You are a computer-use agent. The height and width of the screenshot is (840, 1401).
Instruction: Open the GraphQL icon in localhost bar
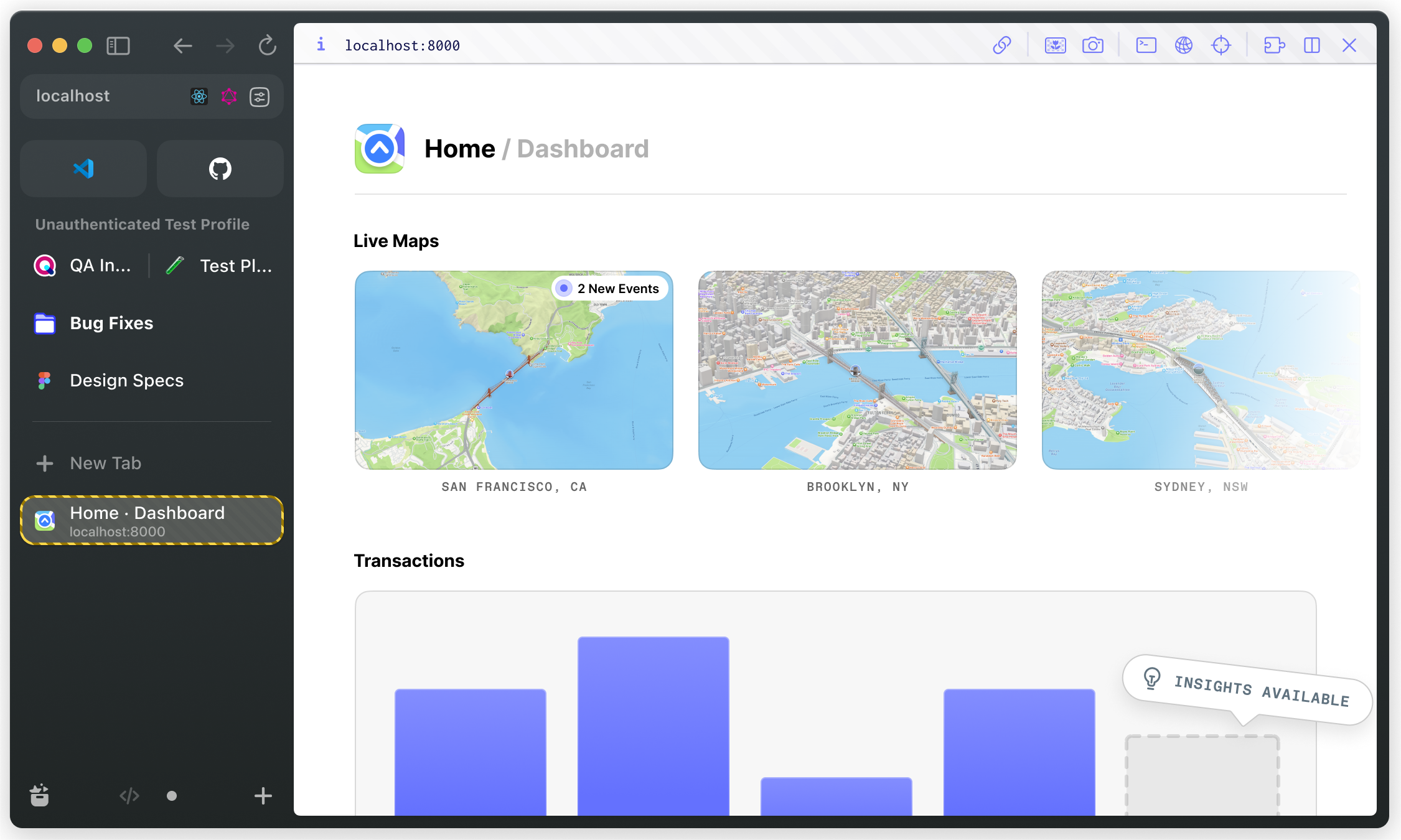pyautogui.click(x=229, y=96)
